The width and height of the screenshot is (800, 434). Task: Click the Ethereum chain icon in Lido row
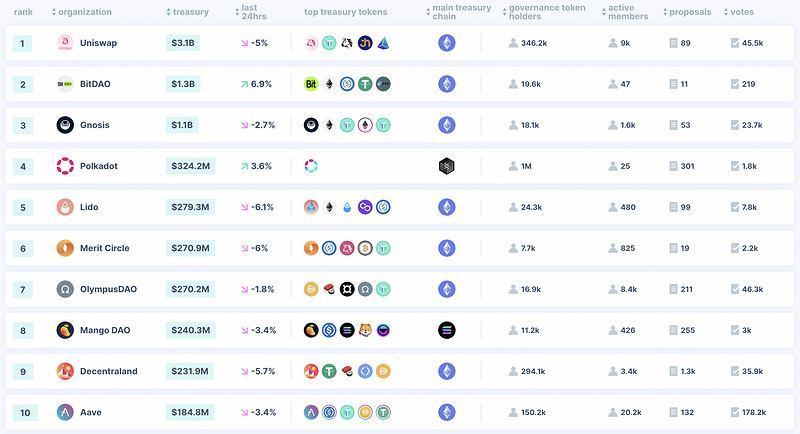(x=446, y=207)
